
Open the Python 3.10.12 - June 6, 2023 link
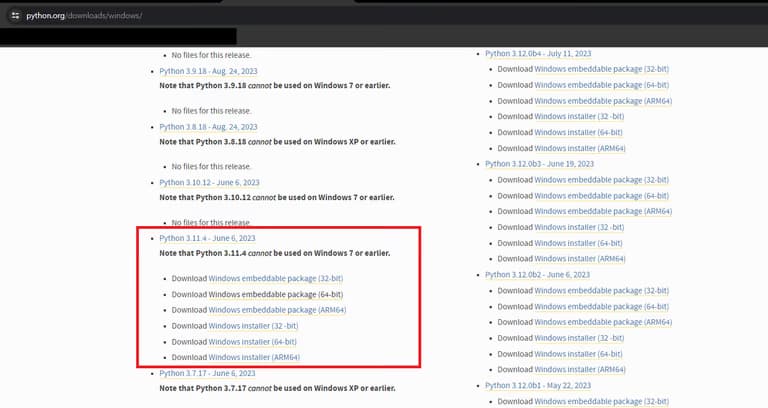209,183
